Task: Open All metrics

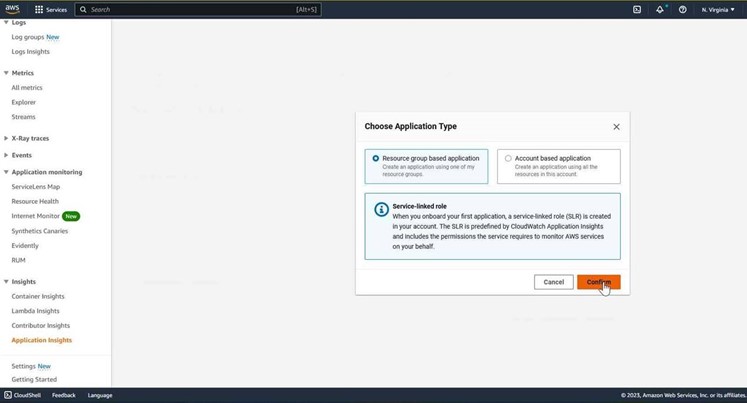Action: tap(27, 88)
